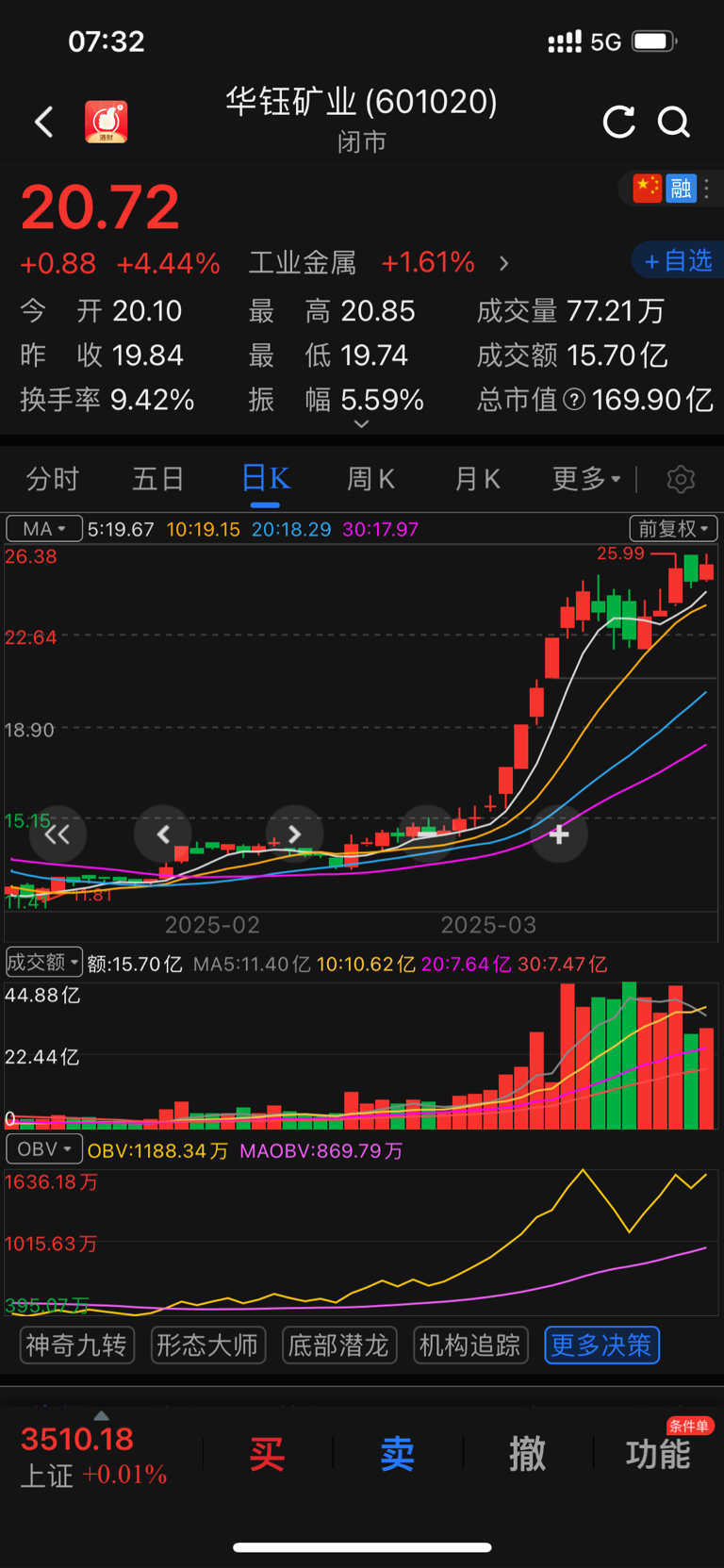This screenshot has height=1568, width=724.
Task: Switch to 月K tab
Action: pyautogui.click(x=477, y=479)
